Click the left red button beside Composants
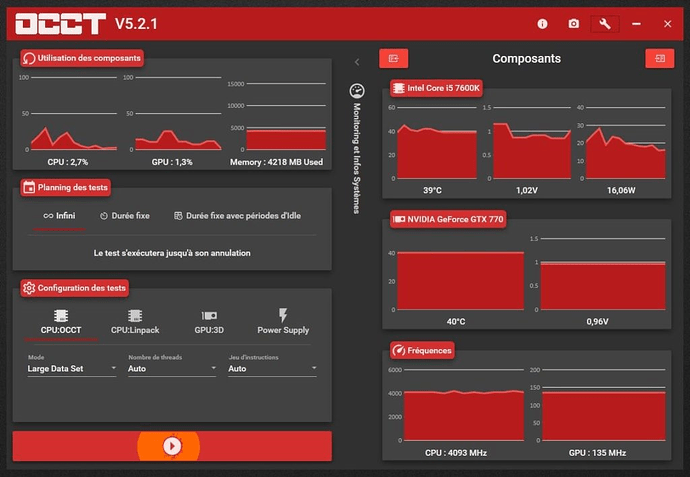 tap(393, 59)
